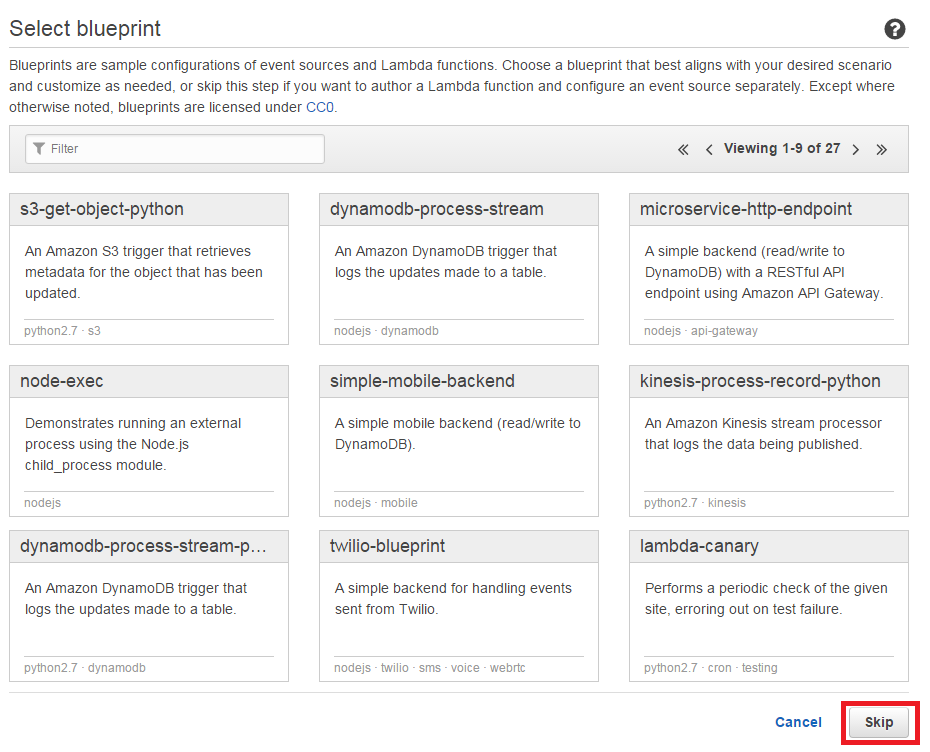The height and width of the screenshot is (752, 930).
Task: Click description 'Performs a periodic check of the given site'
Action: (766, 598)
